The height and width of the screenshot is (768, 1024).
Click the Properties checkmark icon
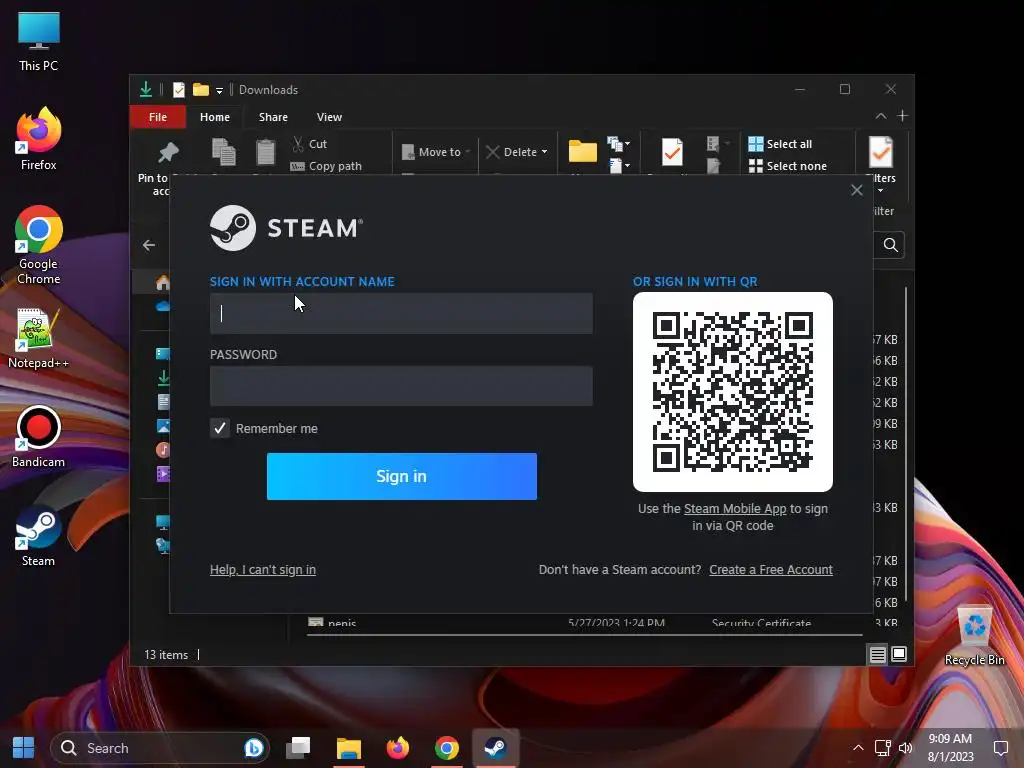tap(672, 152)
